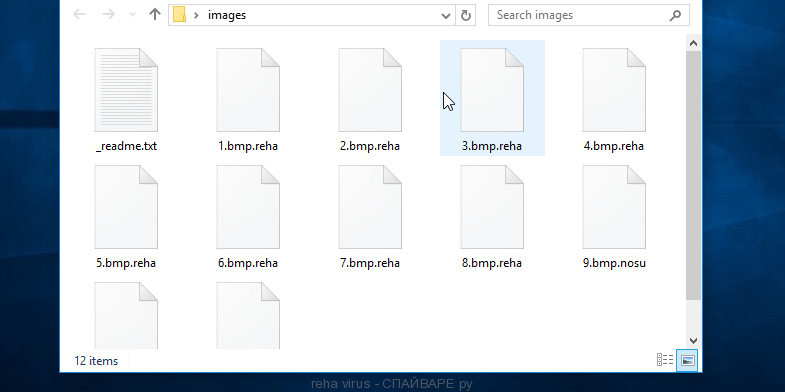This screenshot has width=785, height=392.
Task: Select first partially visible file in bottom row
Action: [x=126, y=315]
